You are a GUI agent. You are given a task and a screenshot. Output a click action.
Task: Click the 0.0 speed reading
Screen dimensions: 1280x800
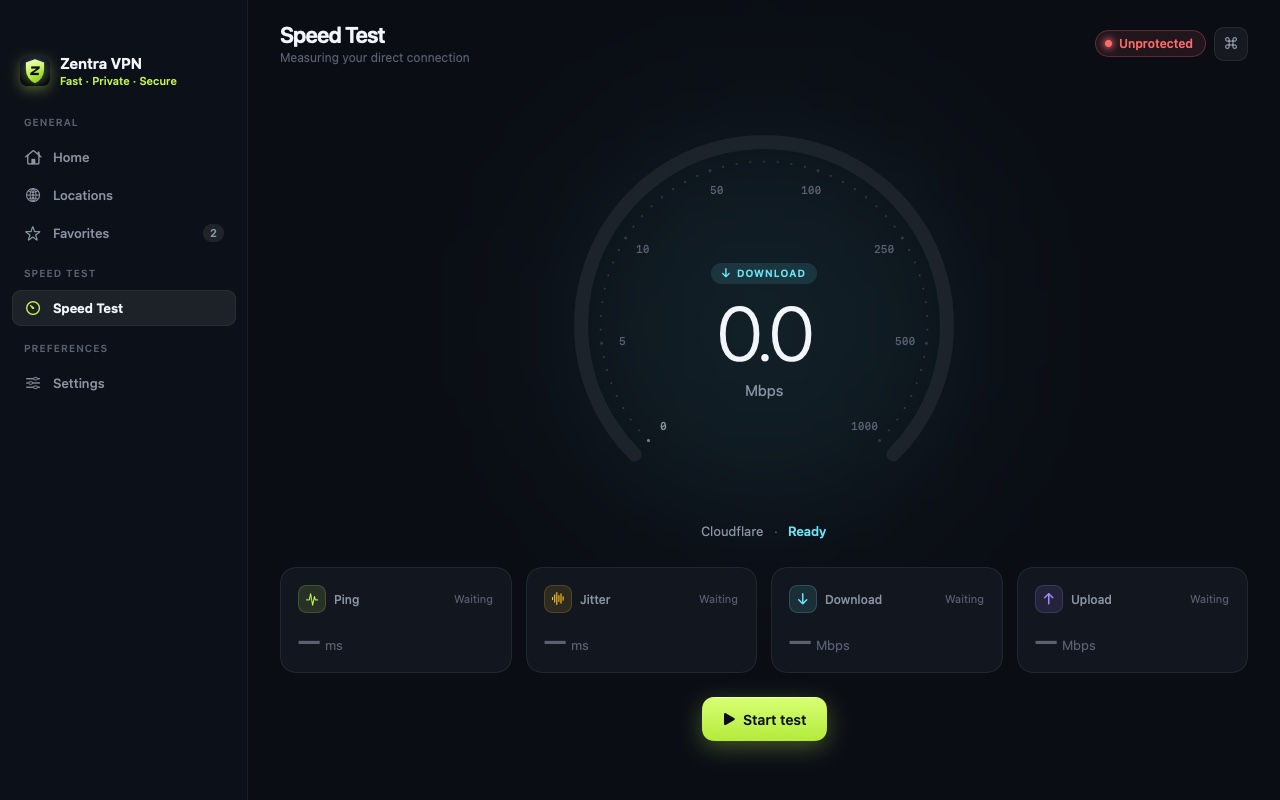coord(764,335)
